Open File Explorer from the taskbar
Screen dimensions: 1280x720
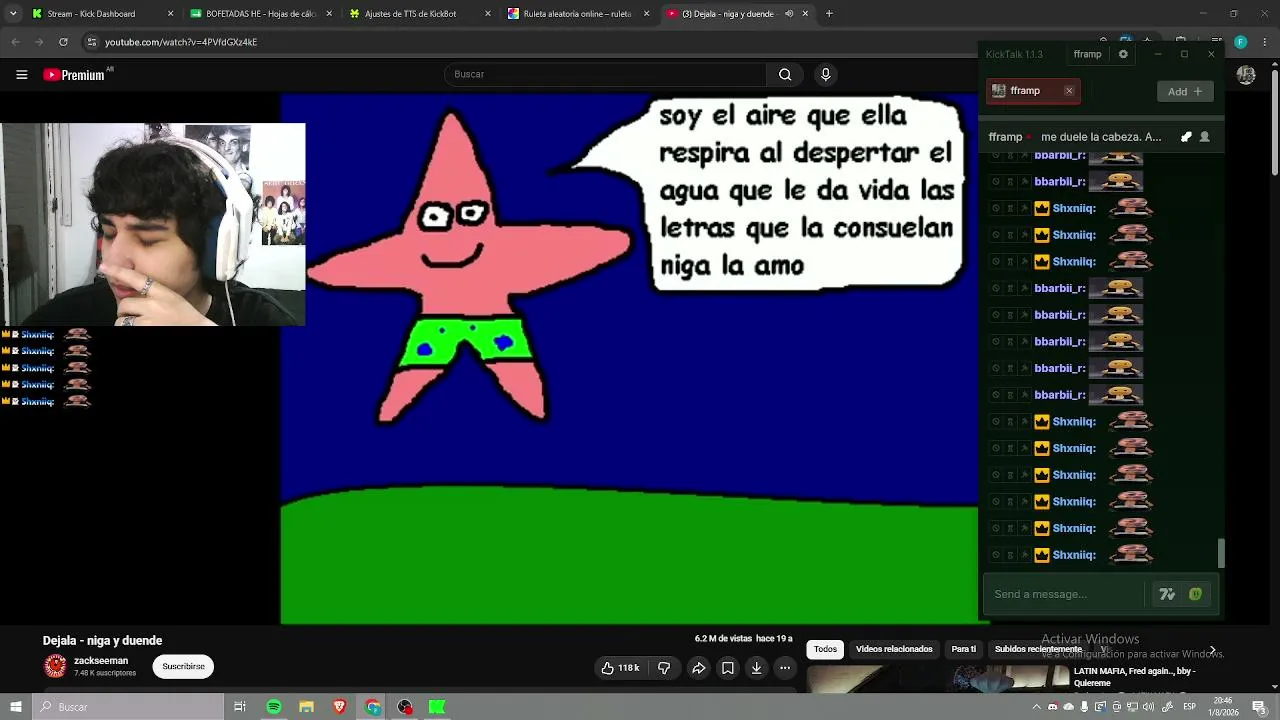pyautogui.click(x=307, y=707)
